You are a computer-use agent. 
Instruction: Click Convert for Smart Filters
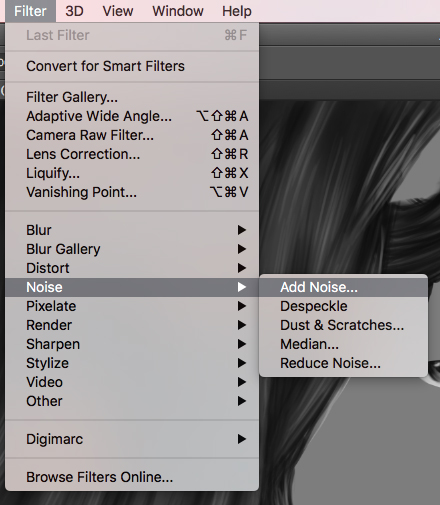pos(132,66)
